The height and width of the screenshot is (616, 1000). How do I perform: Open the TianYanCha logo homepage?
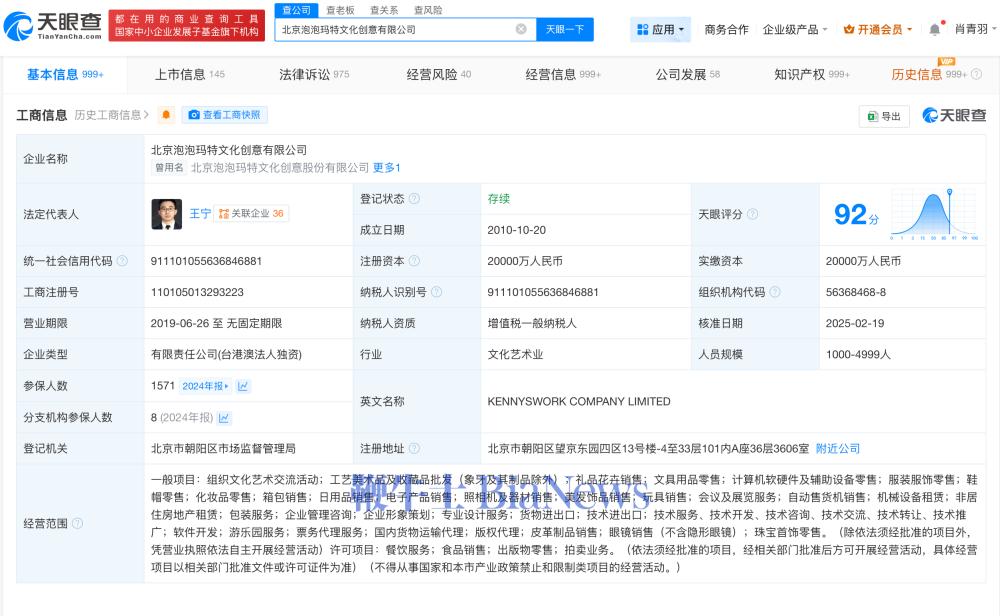[52, 26]
